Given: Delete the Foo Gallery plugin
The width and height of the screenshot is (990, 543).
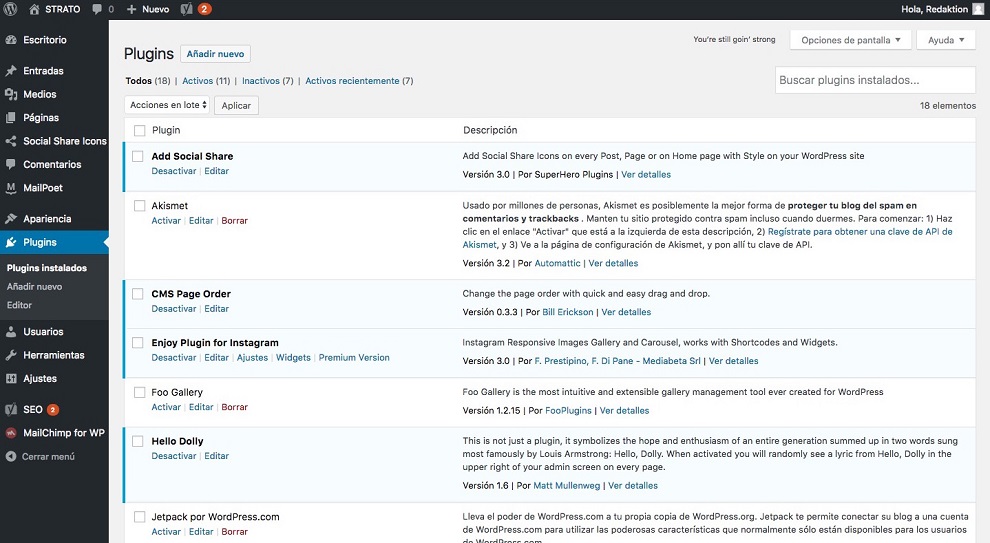Looking at the screenshot, I should (234, 407).
